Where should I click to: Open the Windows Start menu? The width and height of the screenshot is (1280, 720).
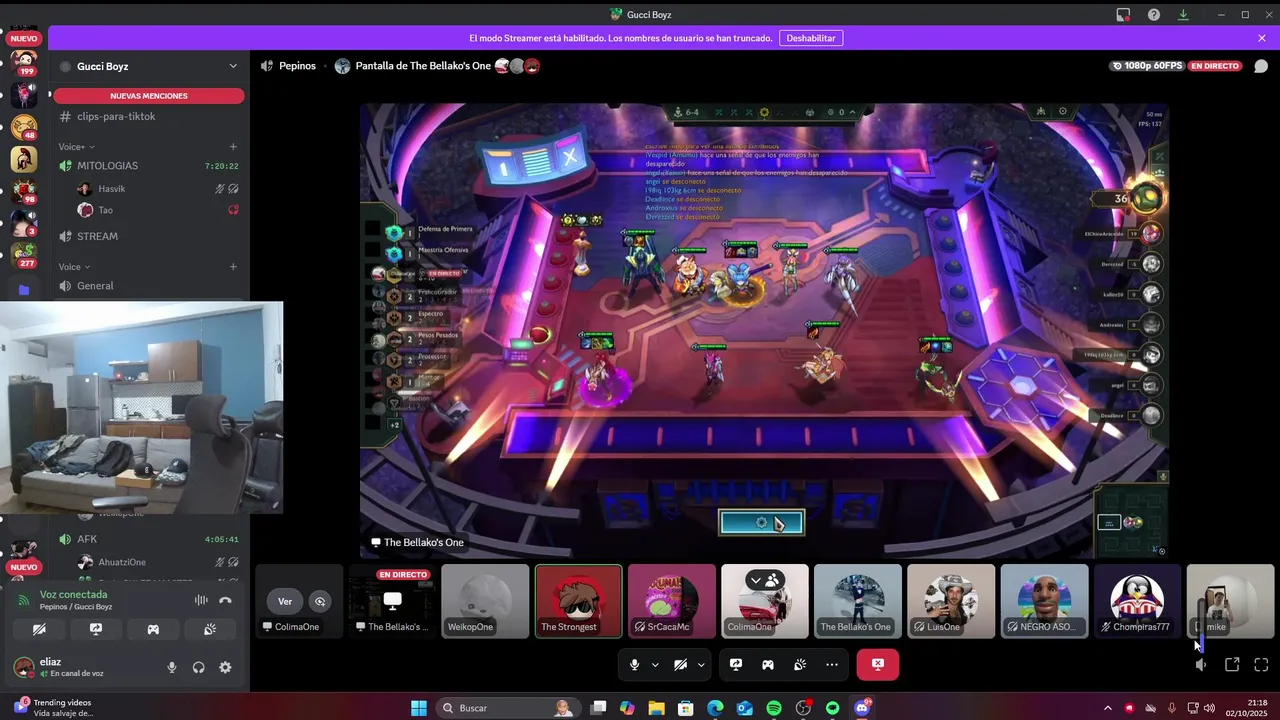point(419,708)
